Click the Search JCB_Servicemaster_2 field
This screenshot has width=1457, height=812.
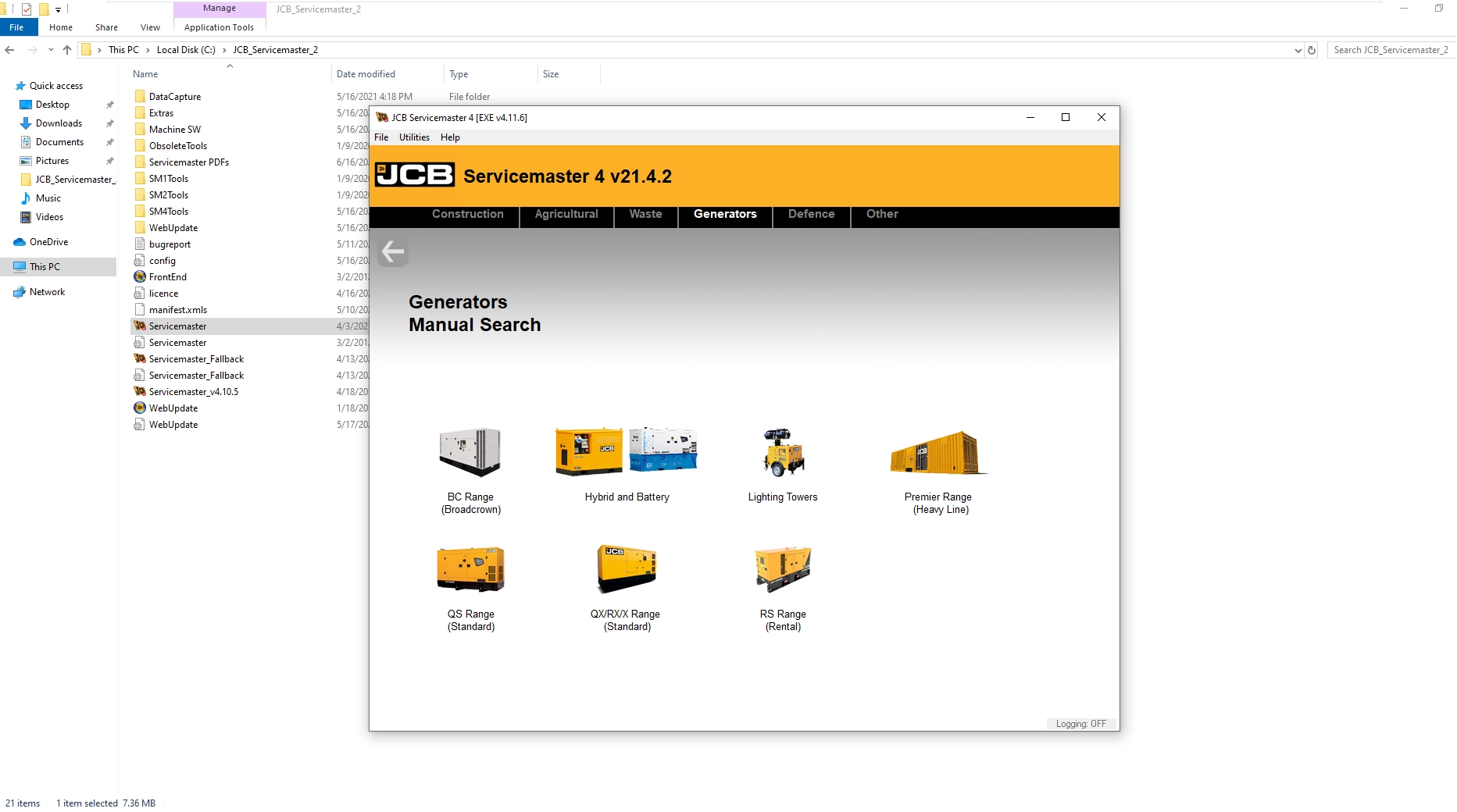pos(1391,50)
